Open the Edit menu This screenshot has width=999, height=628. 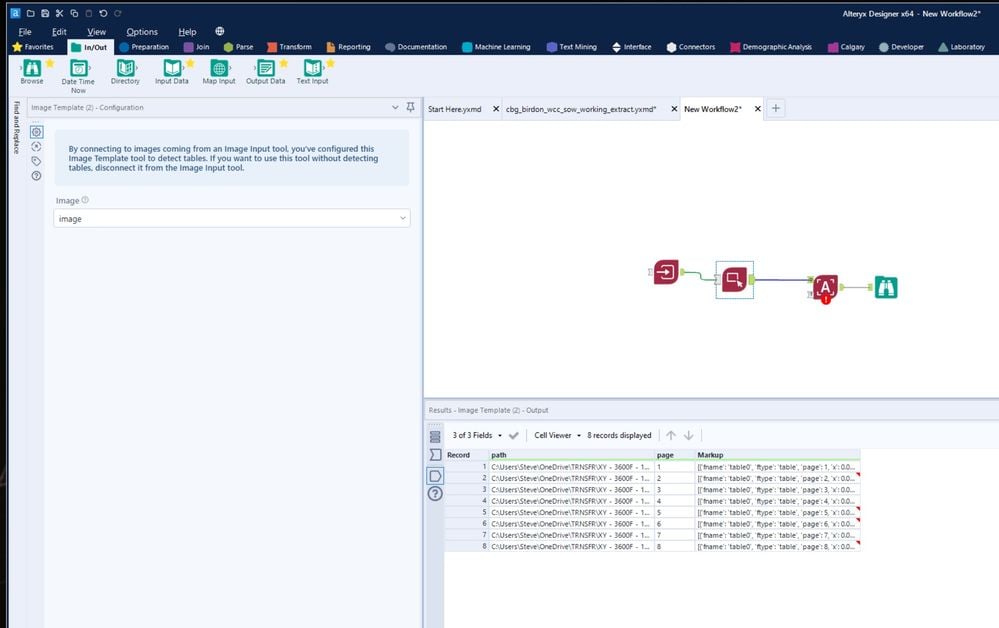[59, 31]
